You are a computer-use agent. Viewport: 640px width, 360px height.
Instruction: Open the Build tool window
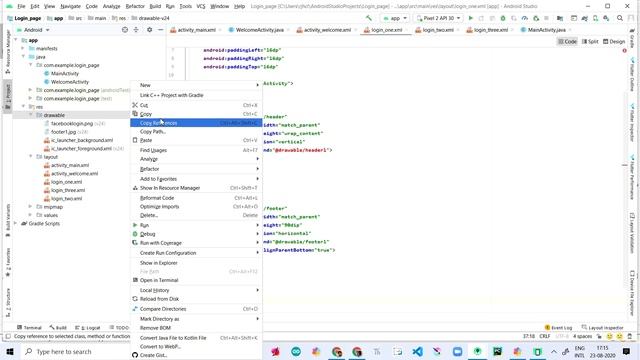[58, 327]
